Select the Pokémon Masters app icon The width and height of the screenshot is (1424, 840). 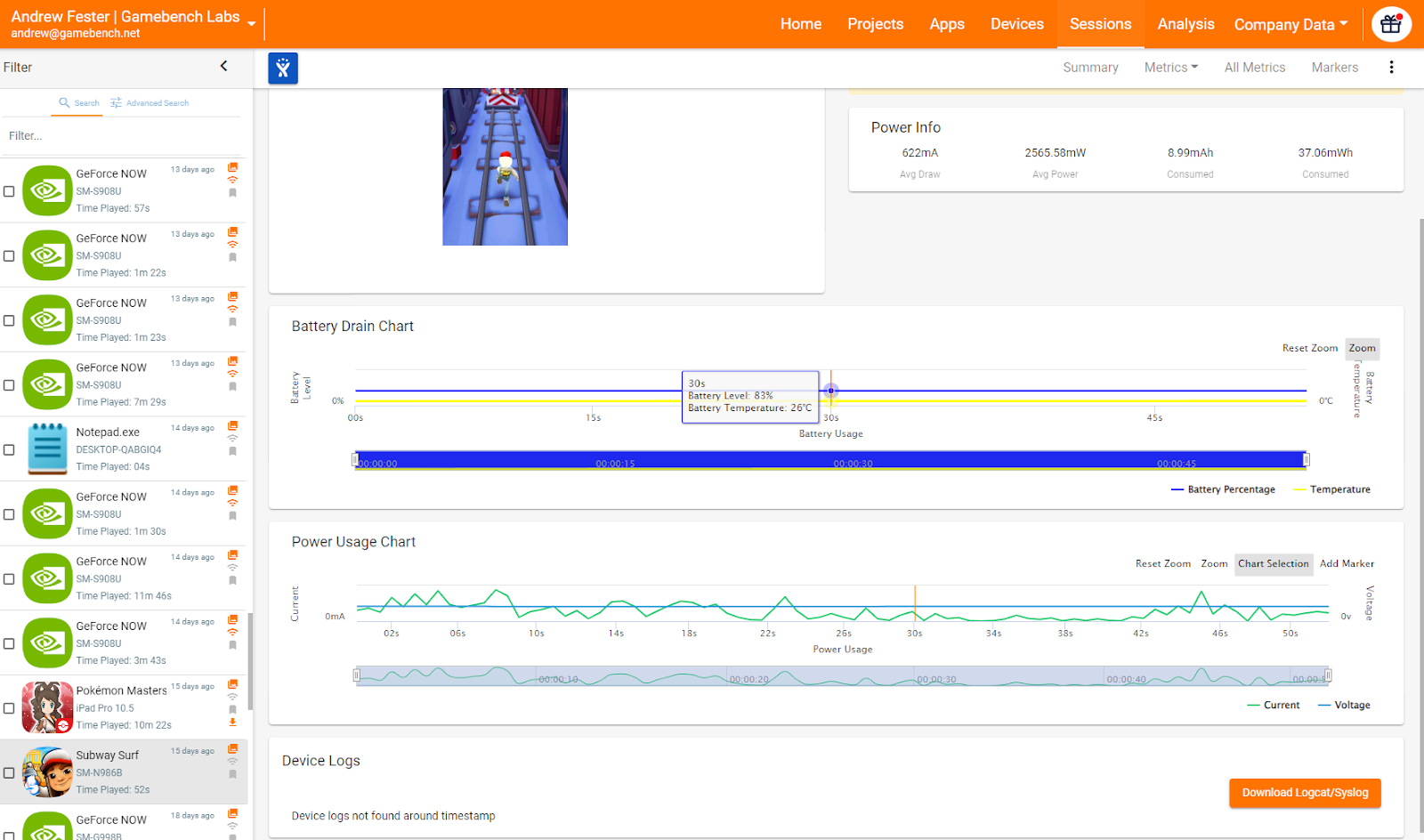(47, 707)
